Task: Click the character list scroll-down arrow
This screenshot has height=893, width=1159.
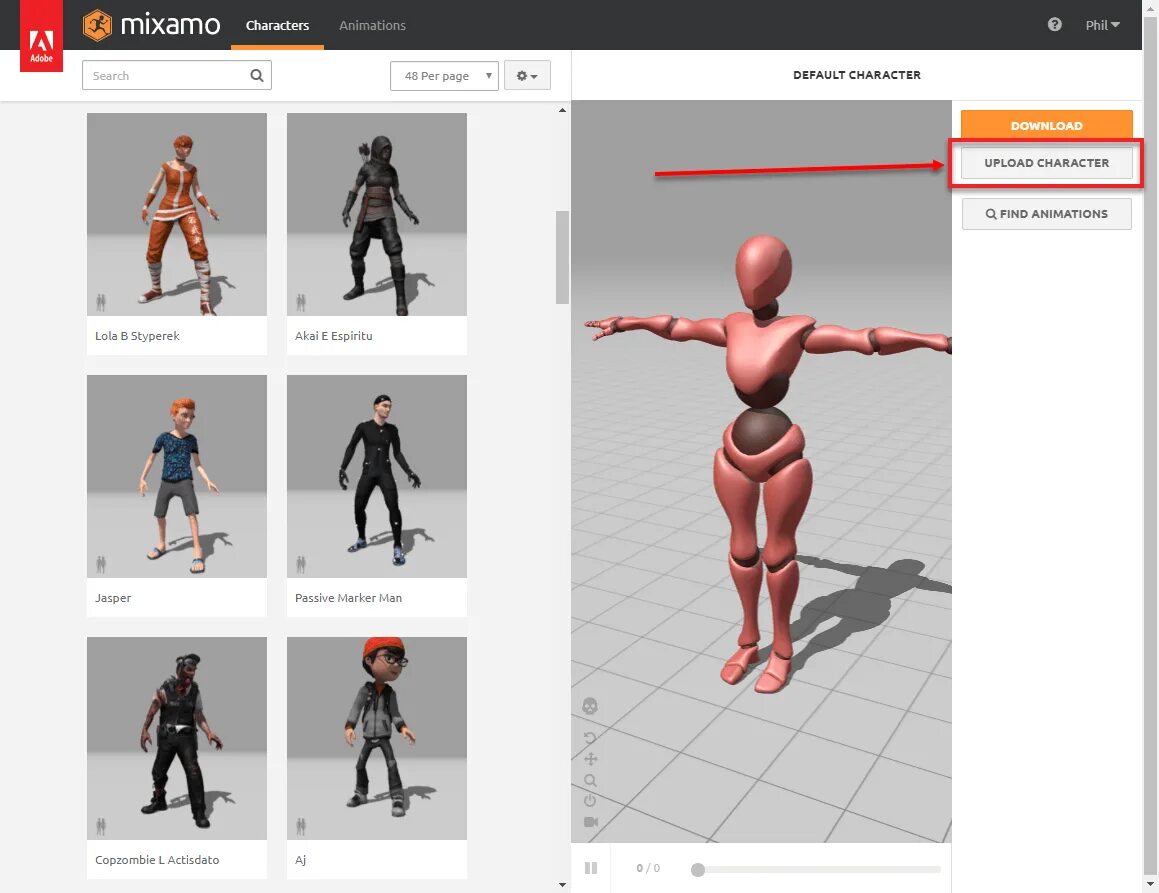Action: click(x=562, y=884)
